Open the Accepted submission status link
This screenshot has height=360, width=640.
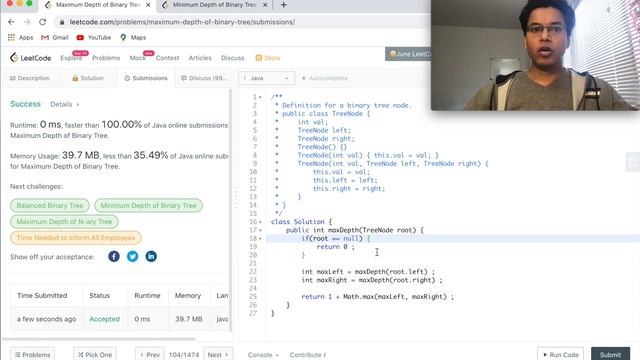pos(104,319)
